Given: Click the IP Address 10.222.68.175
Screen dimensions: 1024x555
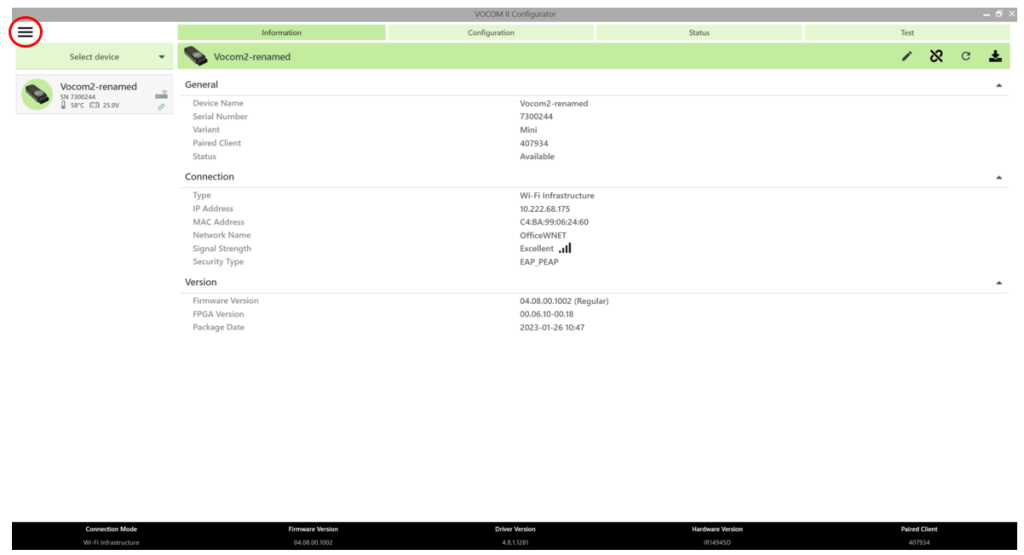Looking at the screenshot, I should tap(545, 209).
